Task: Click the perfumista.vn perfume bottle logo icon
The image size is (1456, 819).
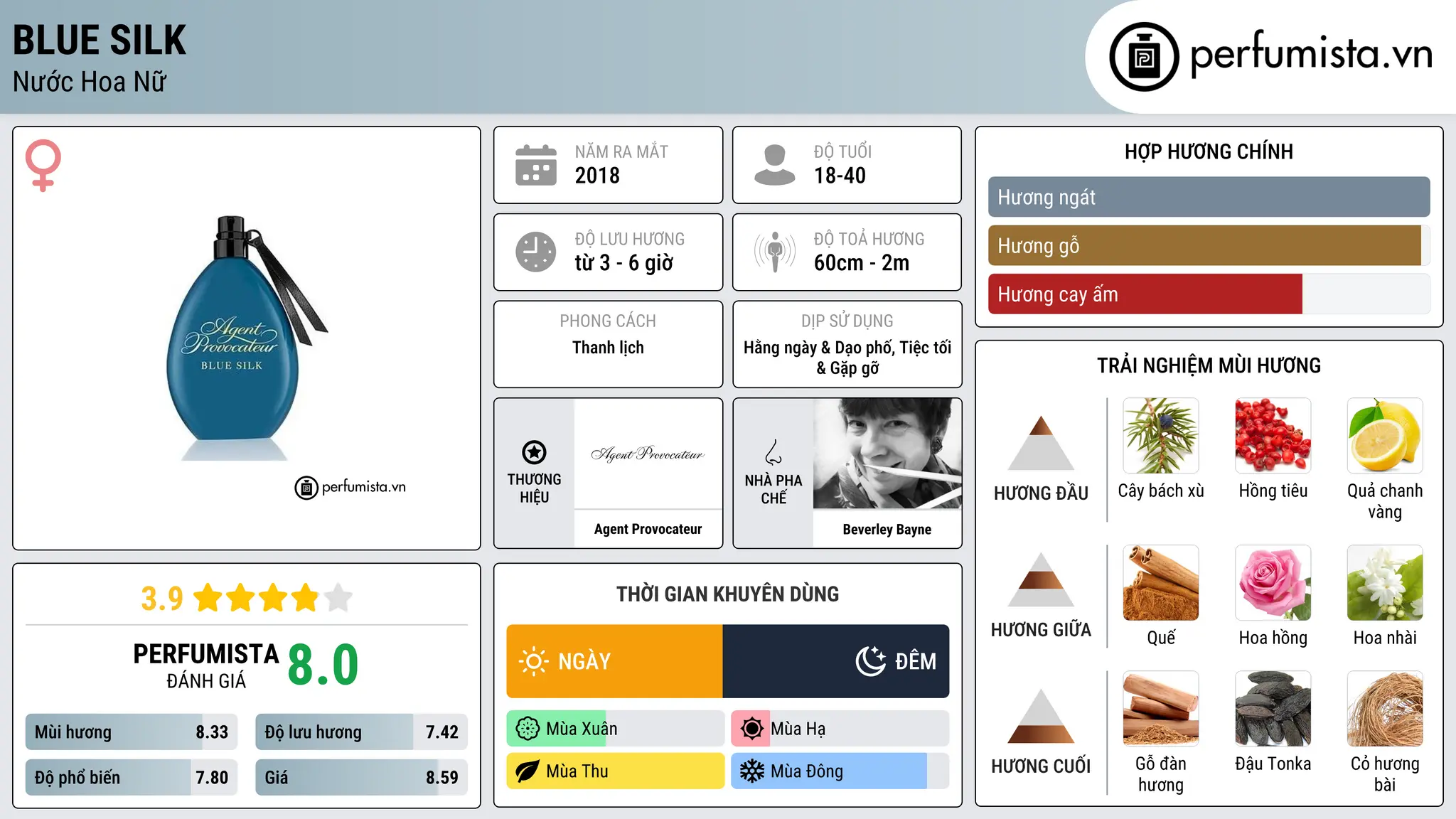Action: (1144, 57)
